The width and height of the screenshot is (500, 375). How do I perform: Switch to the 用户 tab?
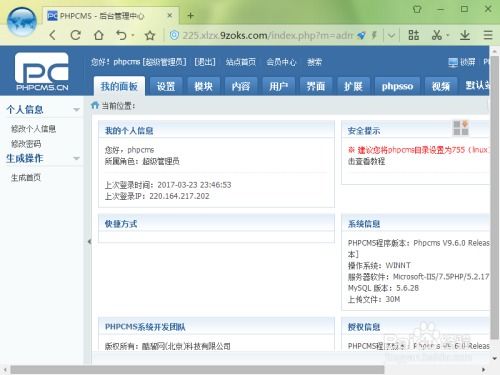click(x=278, y=86)
